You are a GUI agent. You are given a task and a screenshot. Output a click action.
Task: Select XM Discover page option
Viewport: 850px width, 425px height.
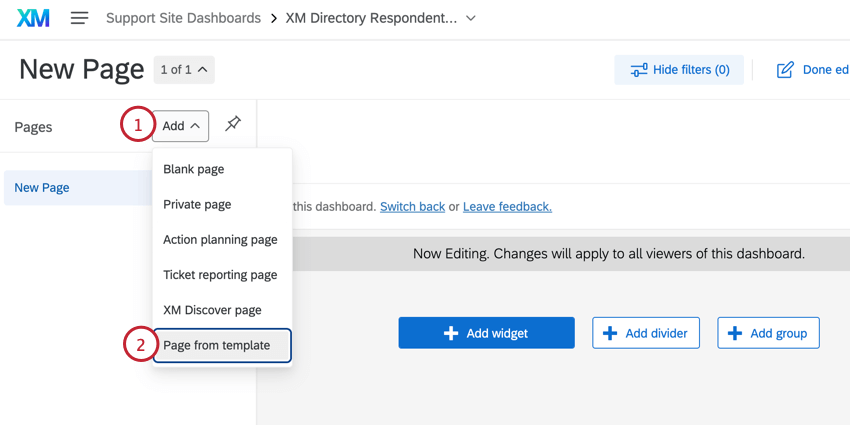(212, 310)
